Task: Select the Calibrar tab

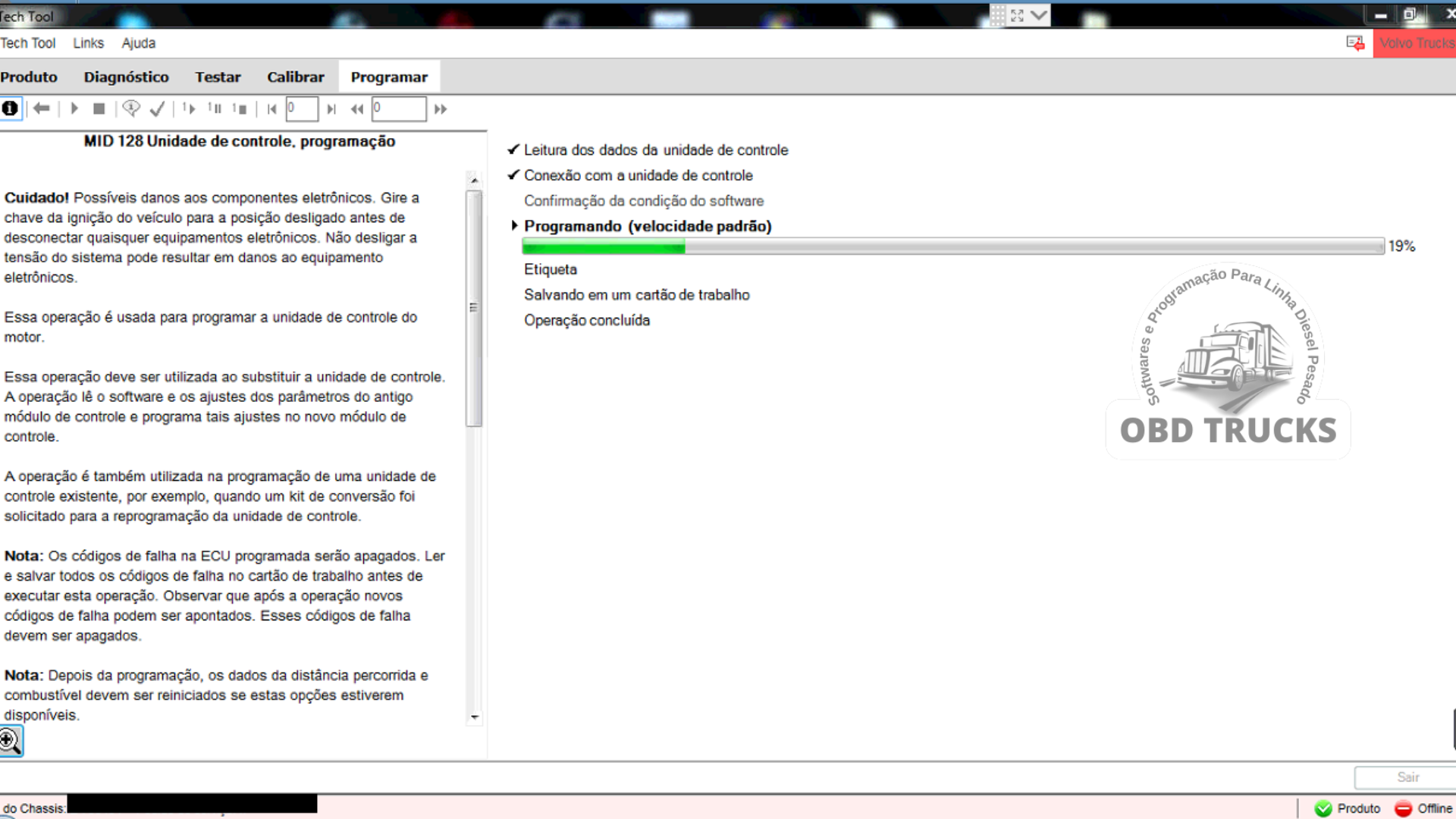Action: (x=295, y=77)
